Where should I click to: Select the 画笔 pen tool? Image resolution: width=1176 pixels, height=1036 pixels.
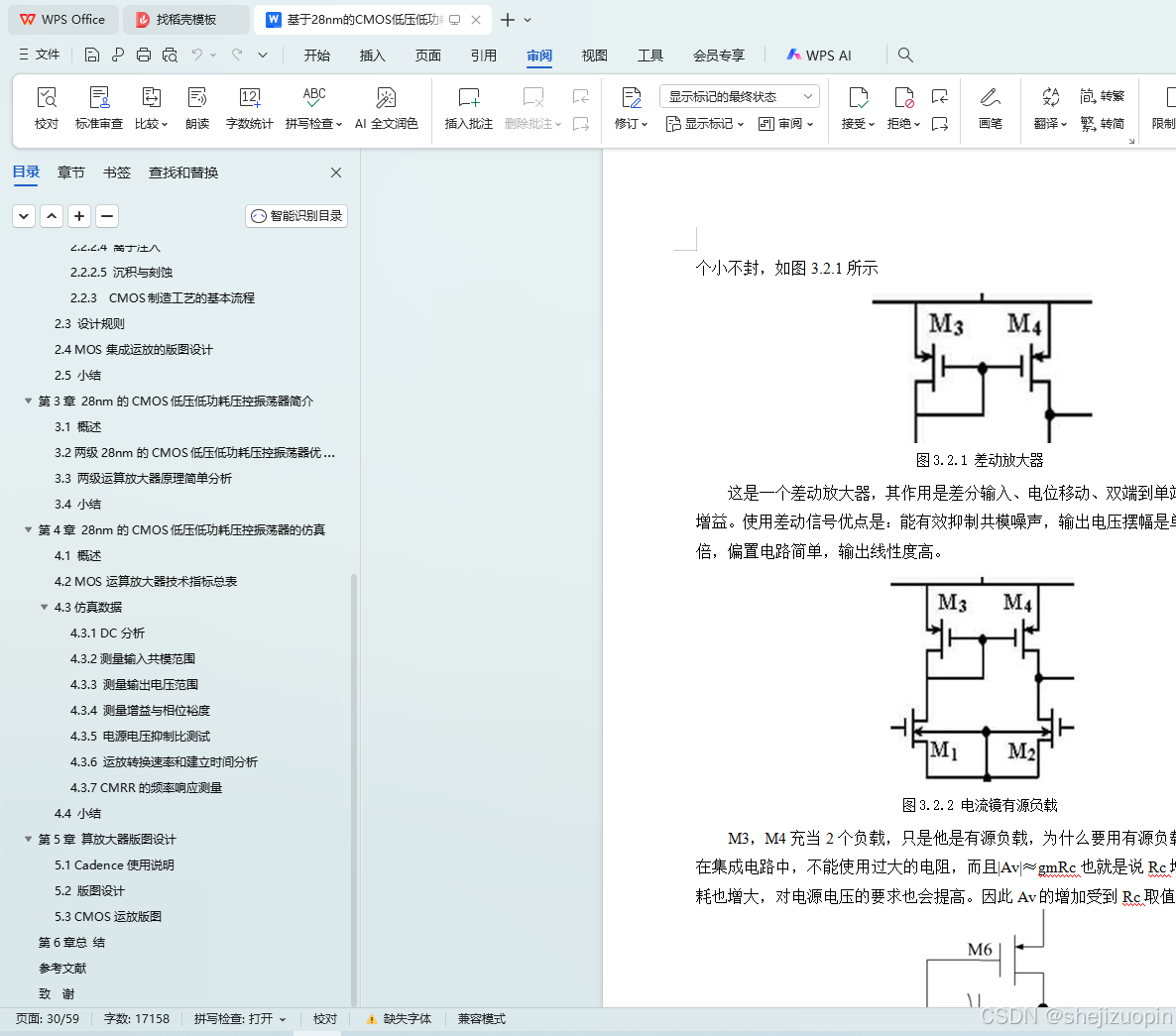pos(990,109)
